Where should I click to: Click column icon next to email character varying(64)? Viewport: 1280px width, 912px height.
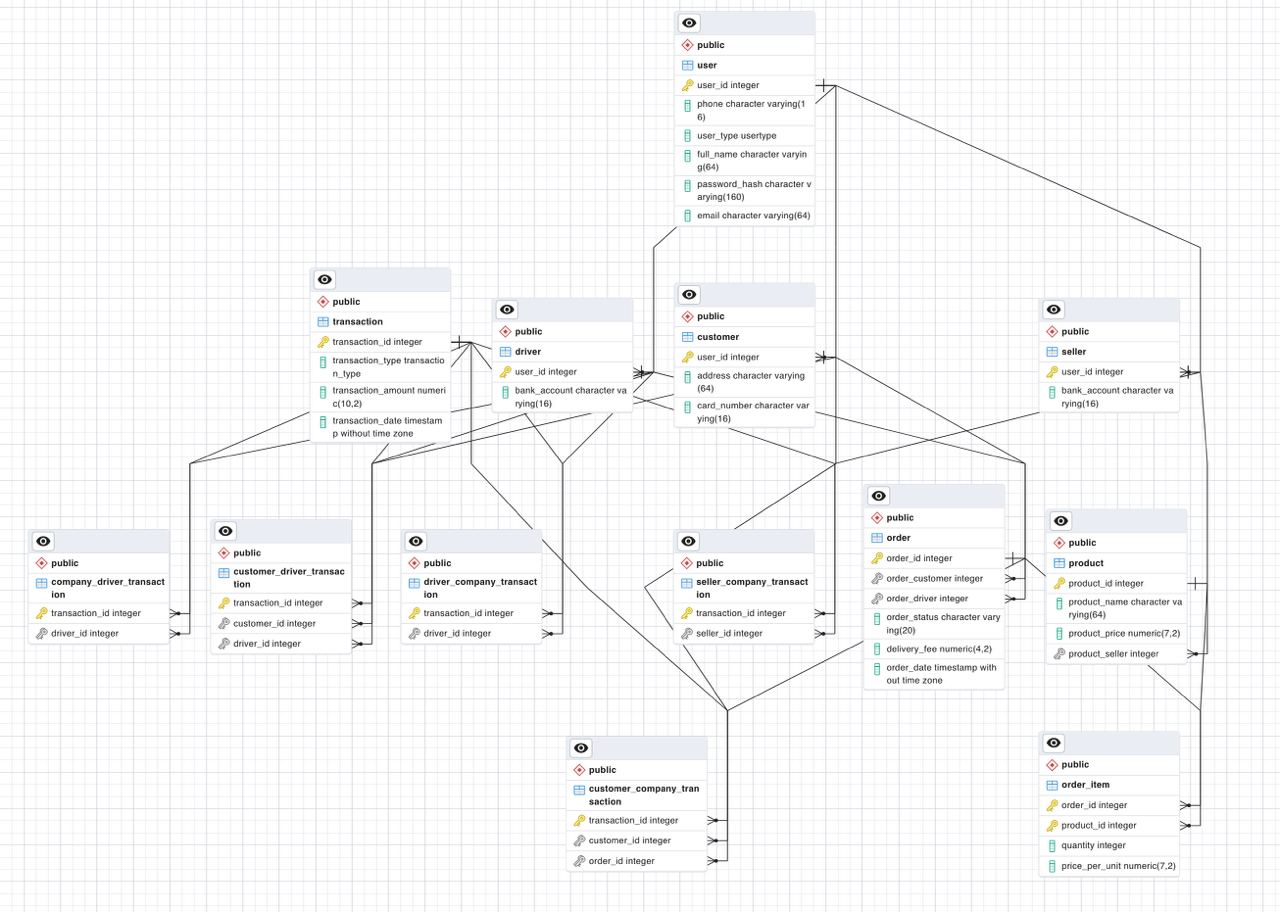click(687, 216)
